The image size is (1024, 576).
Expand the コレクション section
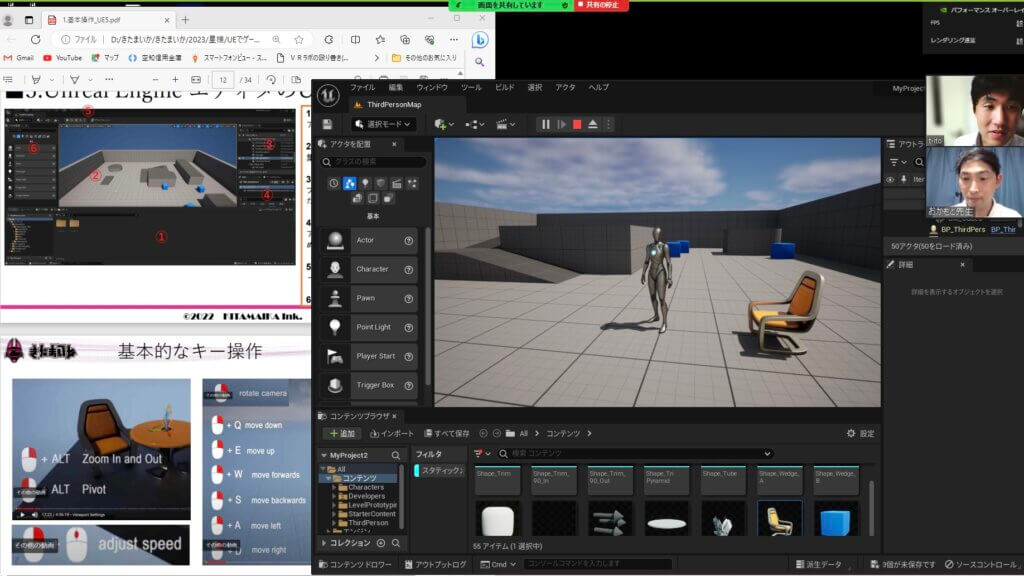coord(324,543)
